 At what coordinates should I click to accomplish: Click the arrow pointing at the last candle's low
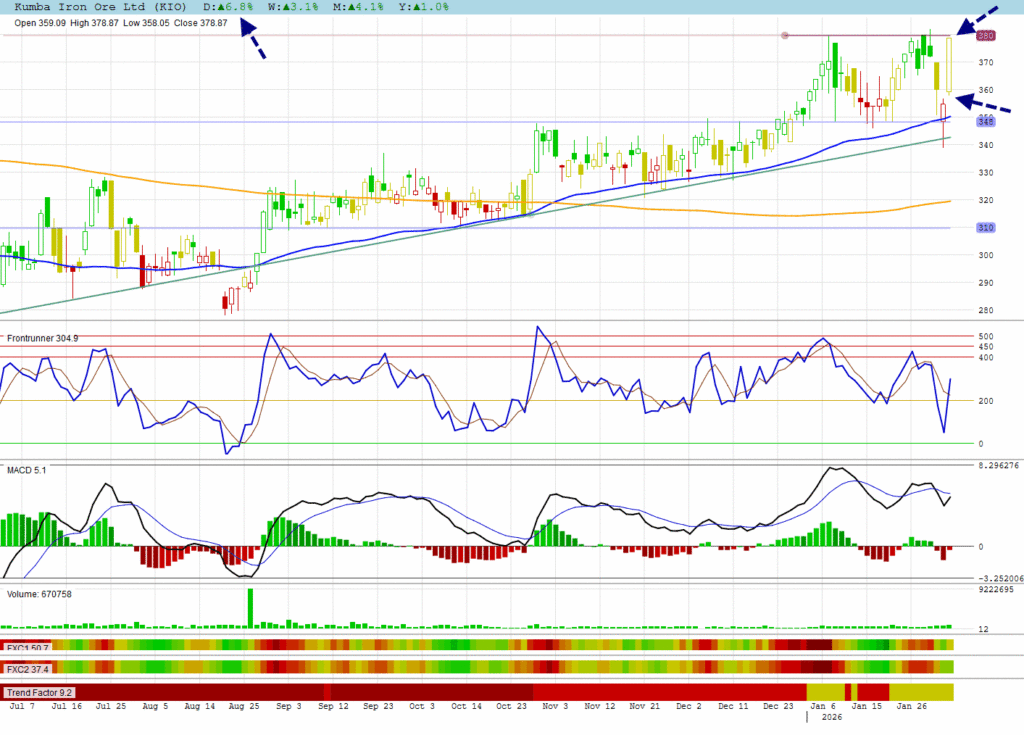coord(983,102)
